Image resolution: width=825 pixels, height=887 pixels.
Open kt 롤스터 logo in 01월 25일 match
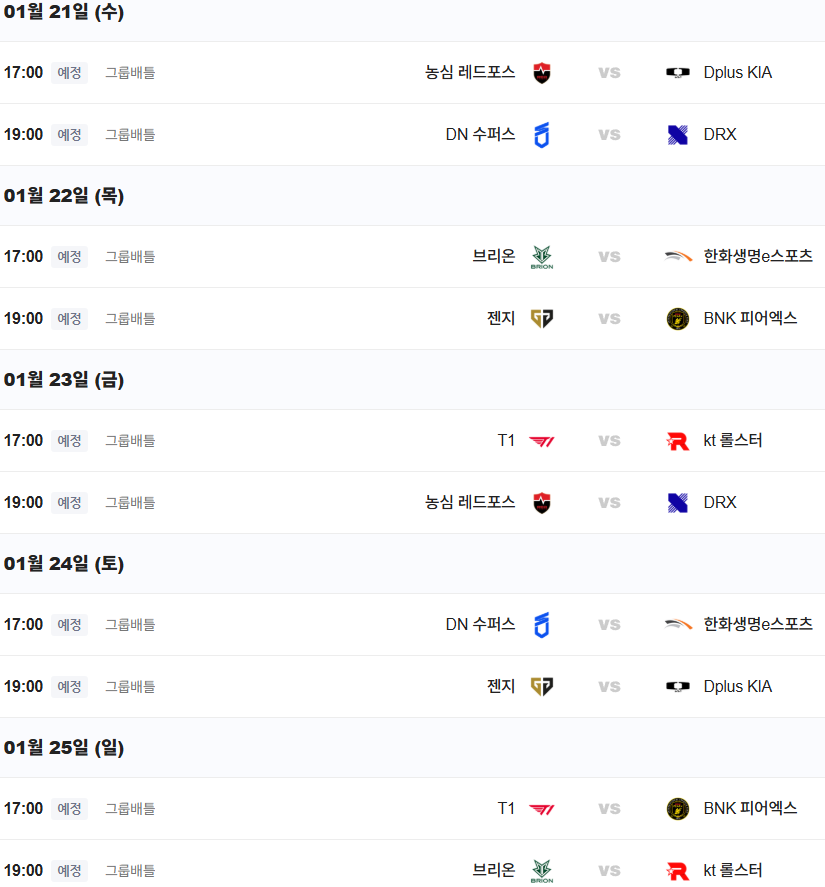(678, 871)
